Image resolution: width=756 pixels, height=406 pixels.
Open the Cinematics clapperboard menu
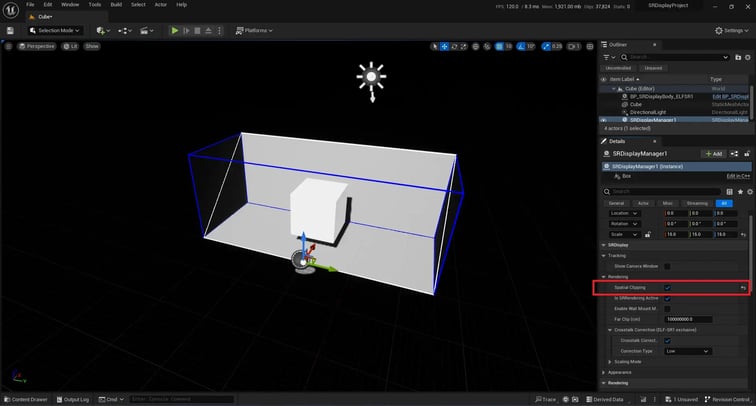pyautogui.click(x=146, y=30)
